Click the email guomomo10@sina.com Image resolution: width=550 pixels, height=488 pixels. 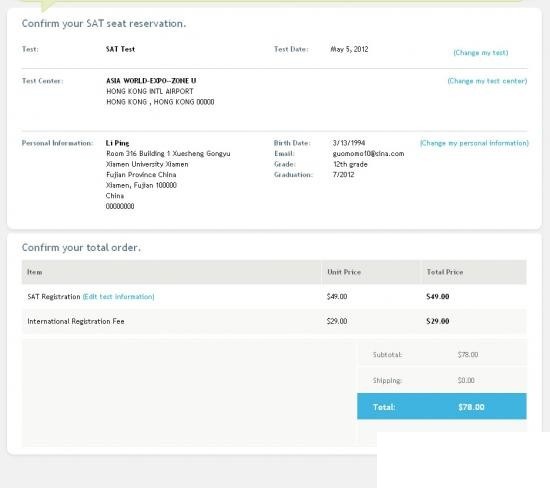click(368, 154)
